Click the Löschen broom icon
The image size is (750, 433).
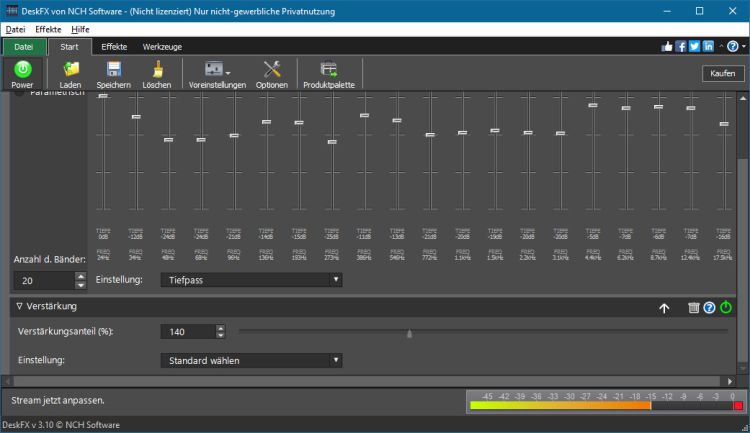click(x=157, y=70)
